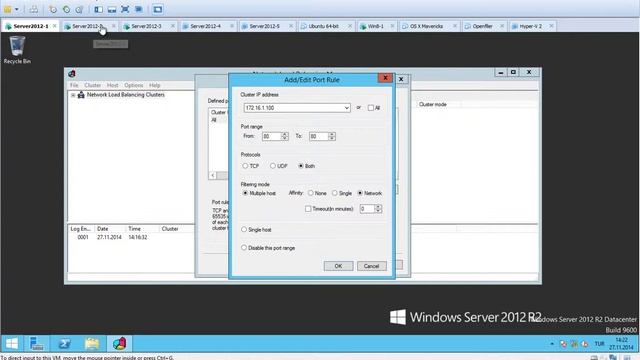The image size is (640, 360).
Task: Click the network tray icon
Action: (574, 344)
